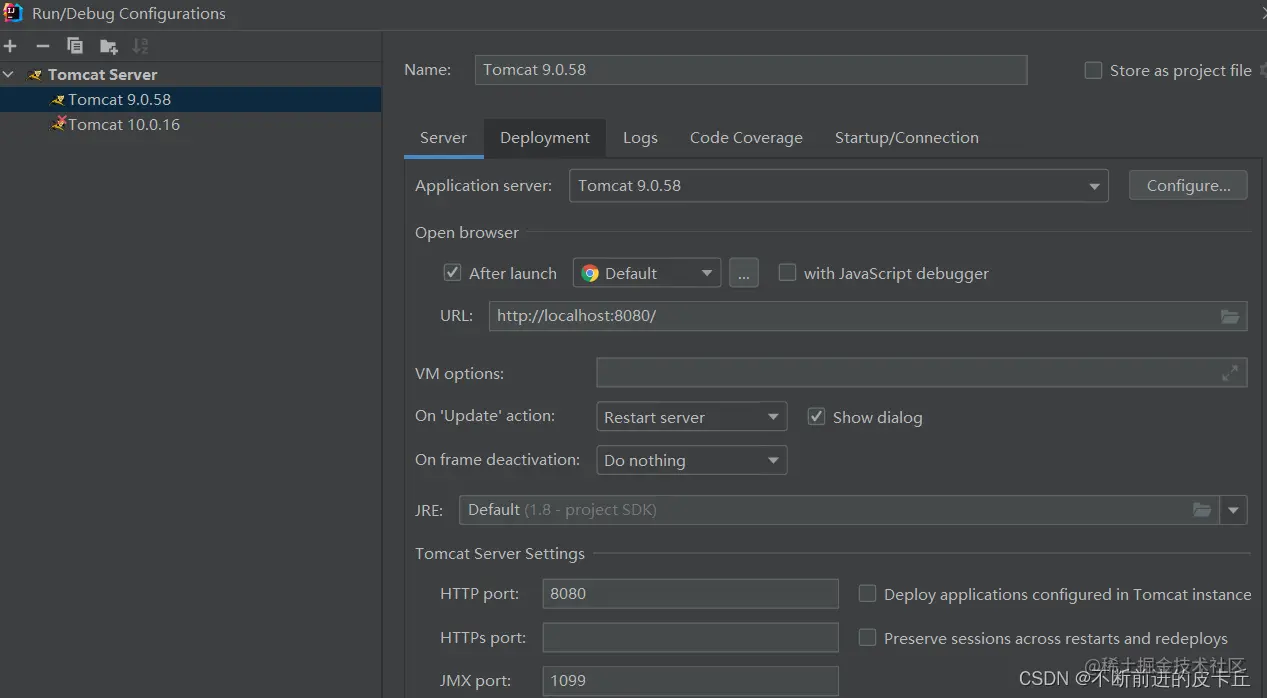
Task: Enable preserve sessions across restarts
Action: [867, 638]
